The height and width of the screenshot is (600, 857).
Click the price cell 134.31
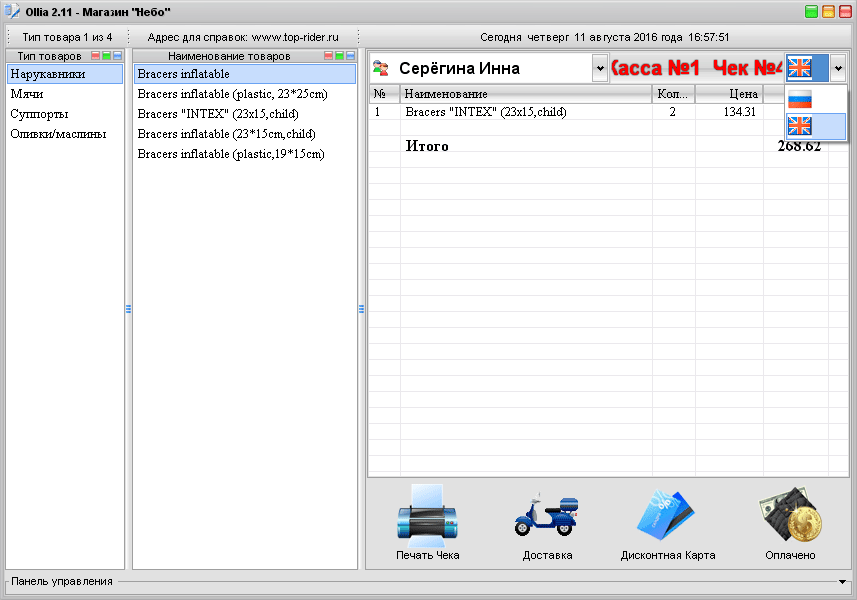coord(729,112)
